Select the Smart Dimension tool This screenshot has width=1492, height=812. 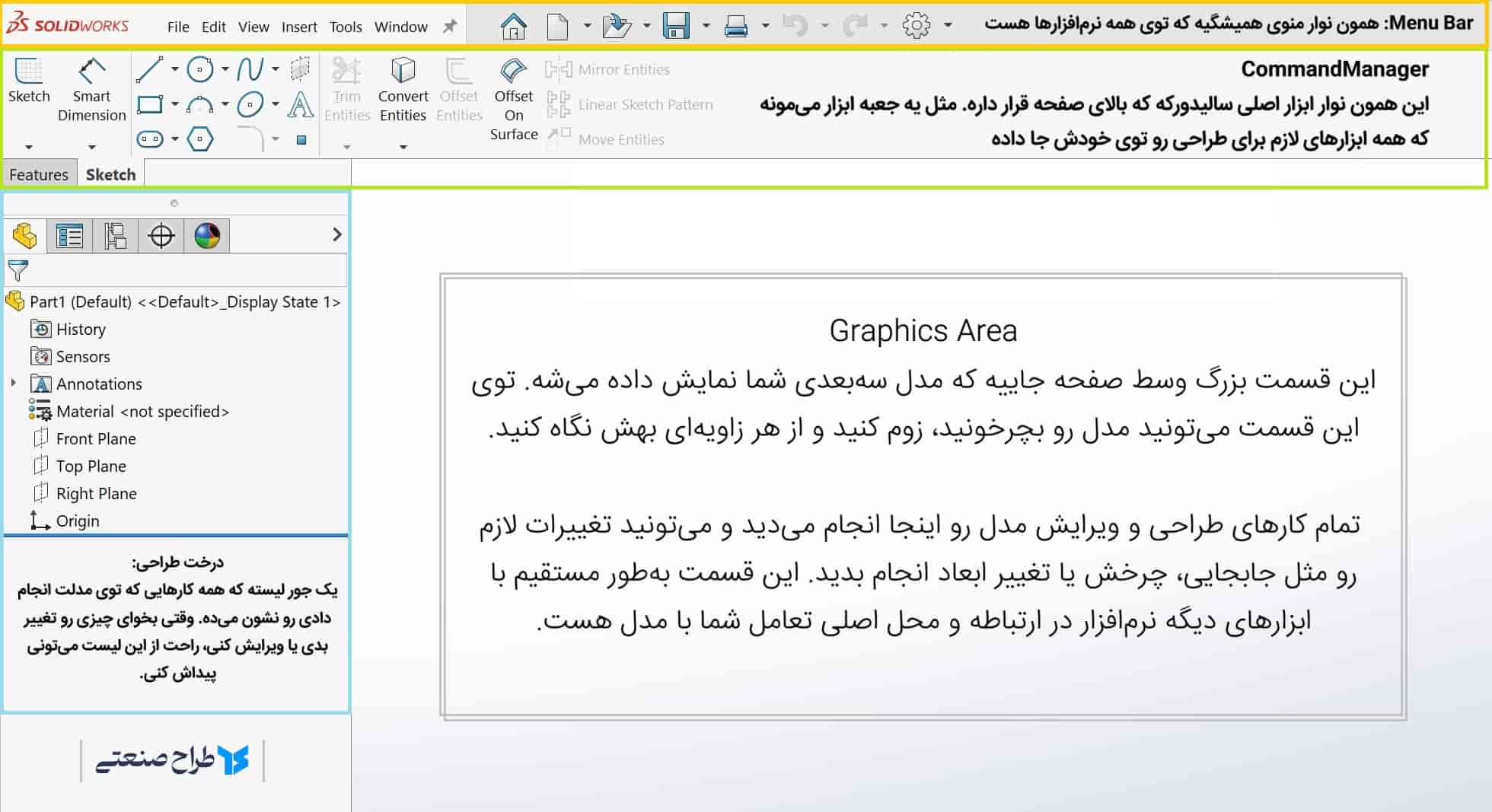pyautogui.click(x=91, y=90)
